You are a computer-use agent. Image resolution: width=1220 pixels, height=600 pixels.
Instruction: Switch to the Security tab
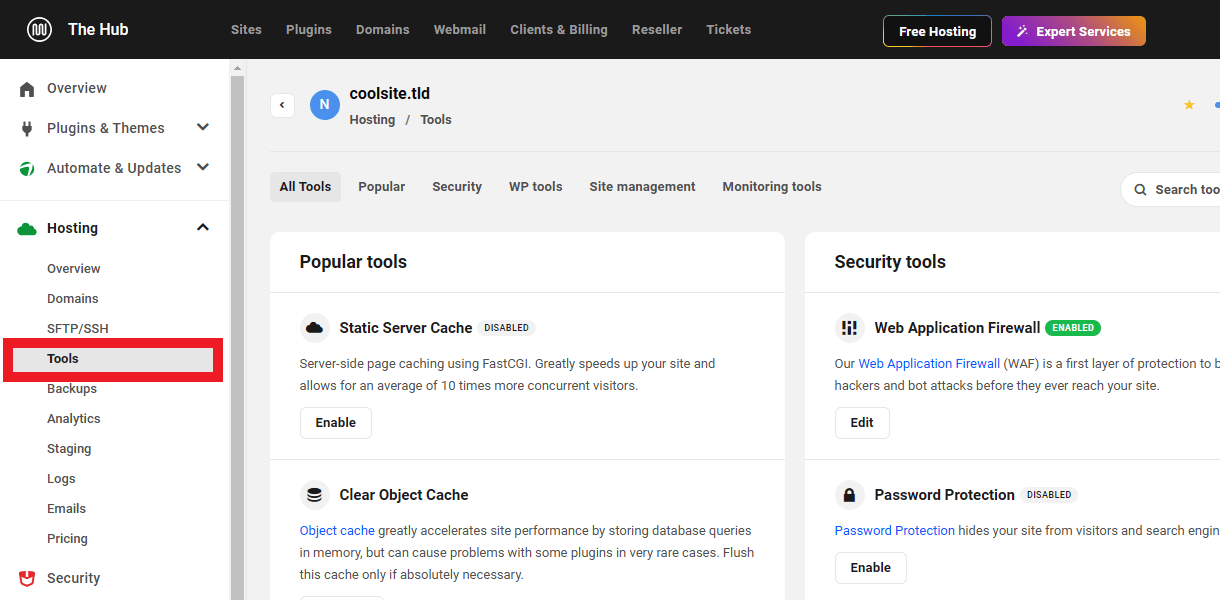[x=457, y=187]
